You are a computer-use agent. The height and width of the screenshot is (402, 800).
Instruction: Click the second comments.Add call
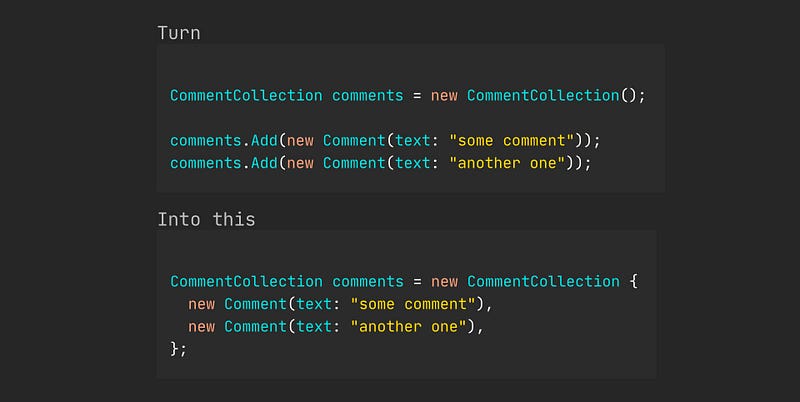click(x=223, y=163)
